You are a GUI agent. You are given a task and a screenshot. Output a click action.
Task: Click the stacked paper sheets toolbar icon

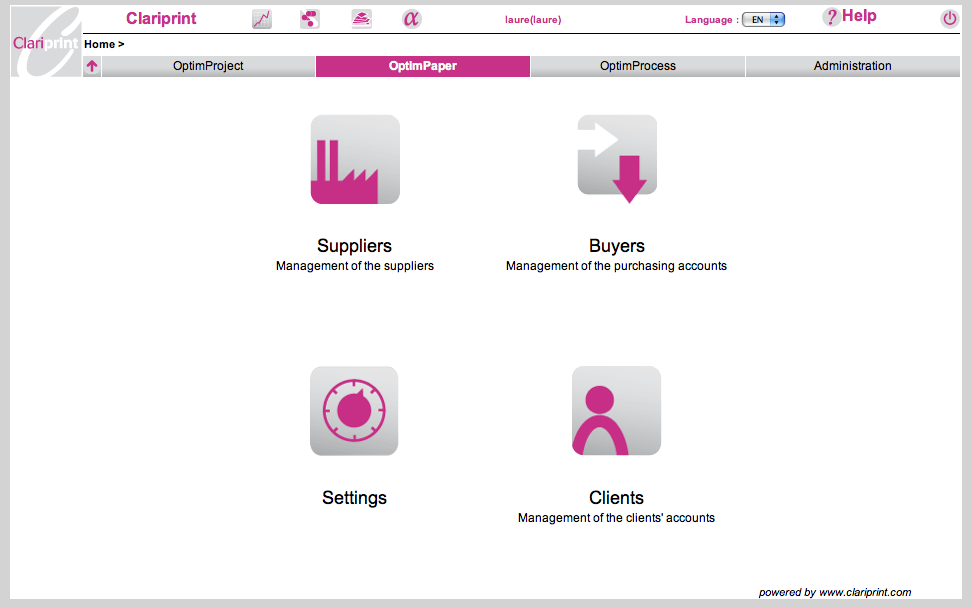(x=361, y=19)
